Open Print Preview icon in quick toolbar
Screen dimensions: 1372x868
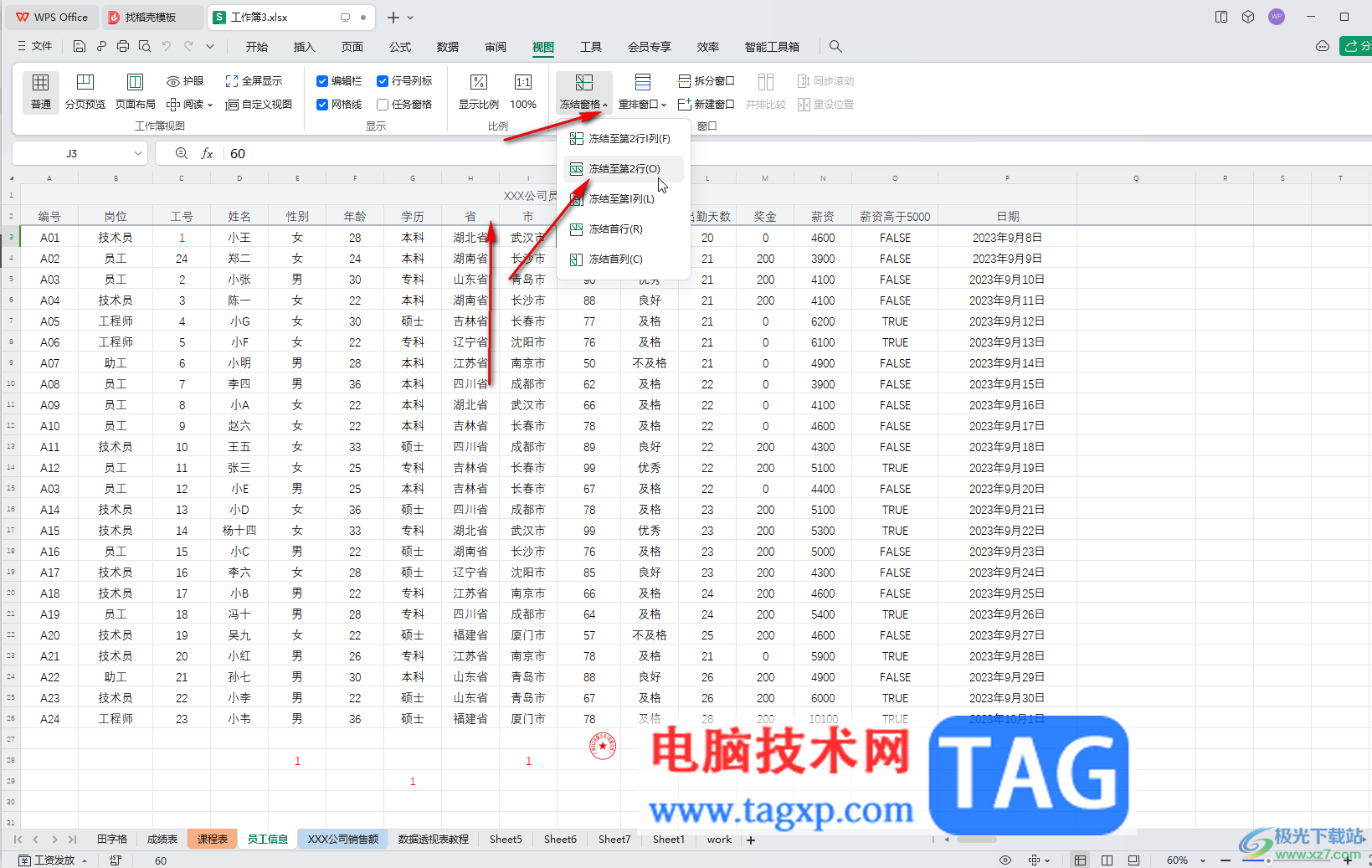(x=145, y=46)
